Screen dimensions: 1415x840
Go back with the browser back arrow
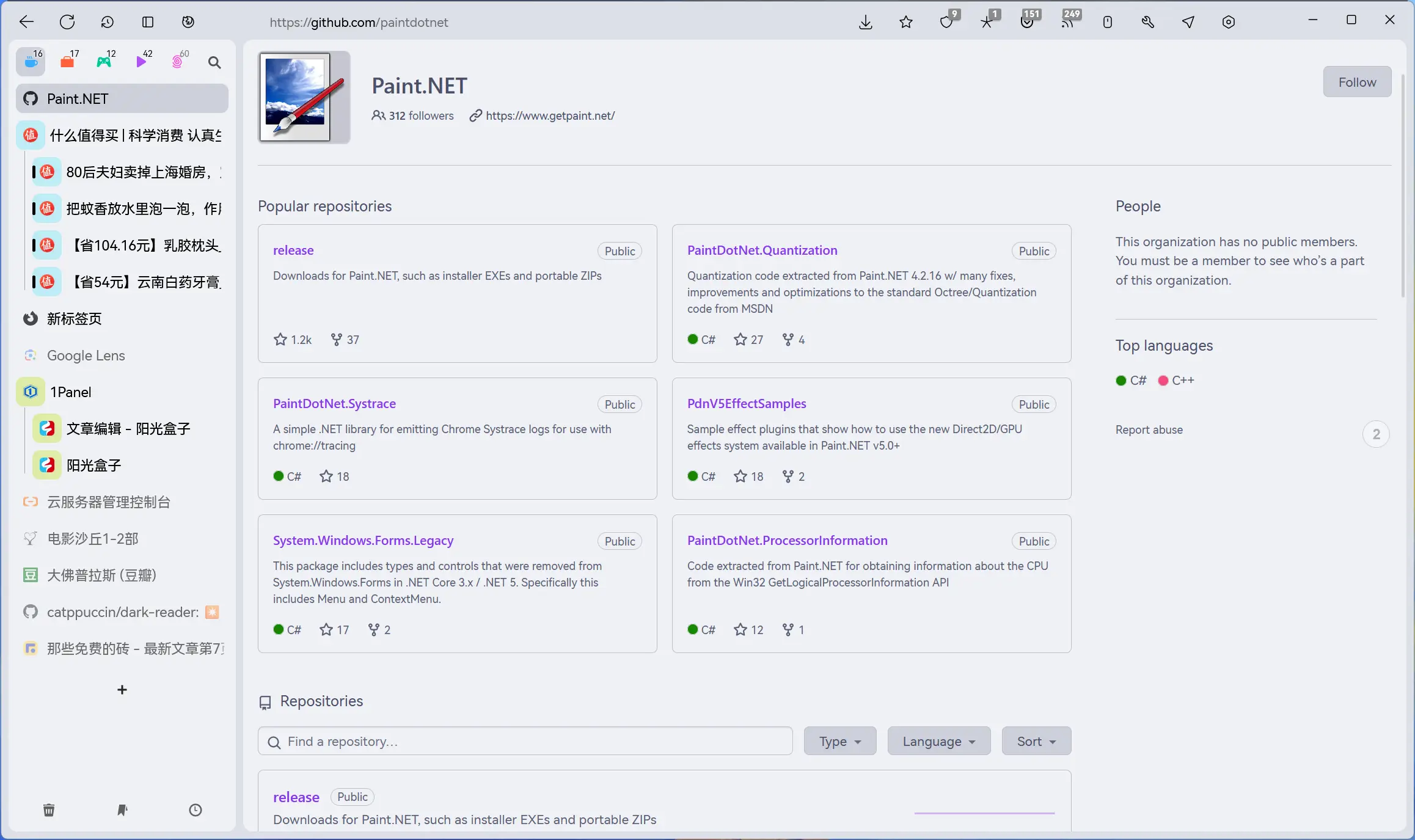(26, 22)
